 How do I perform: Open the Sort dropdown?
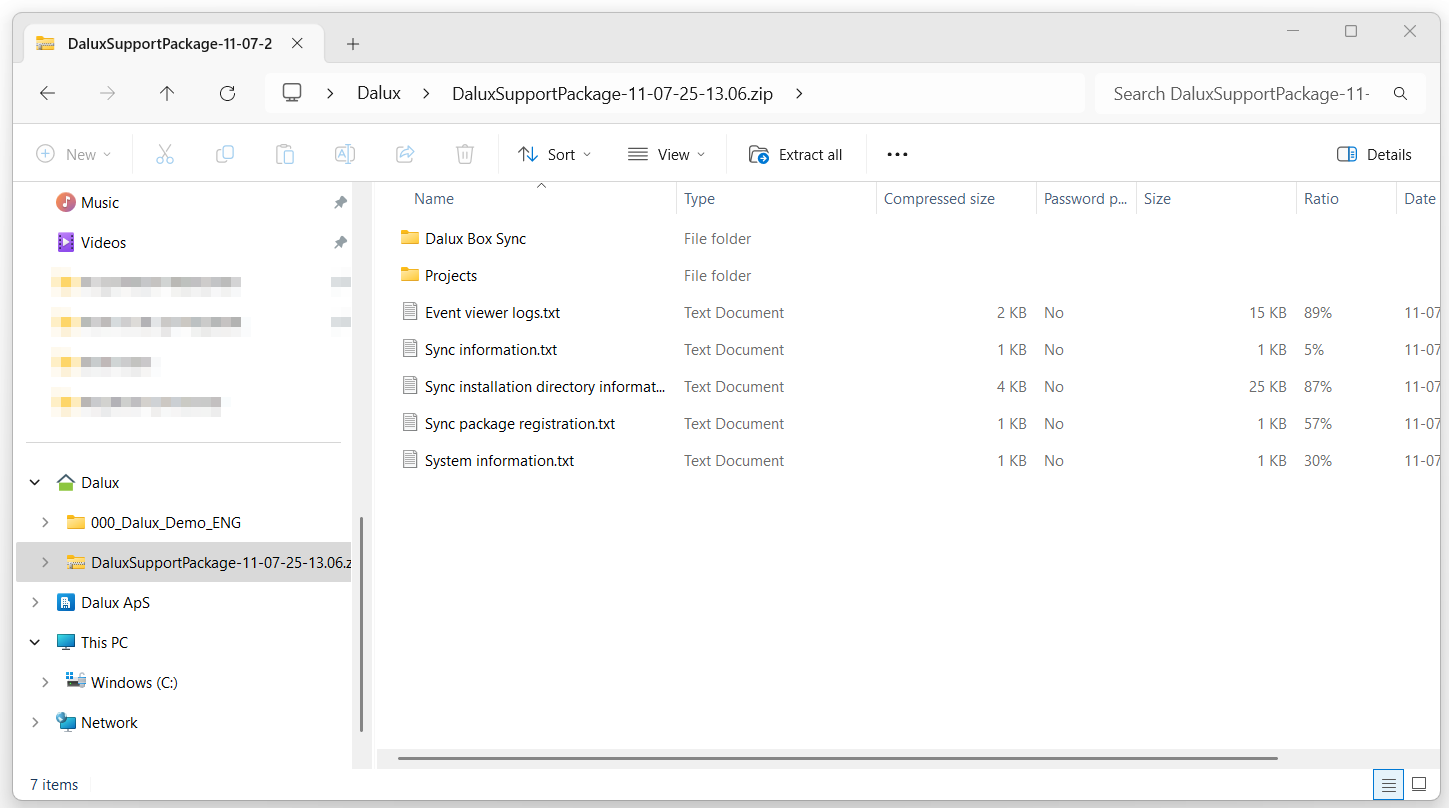coord(554,153)
